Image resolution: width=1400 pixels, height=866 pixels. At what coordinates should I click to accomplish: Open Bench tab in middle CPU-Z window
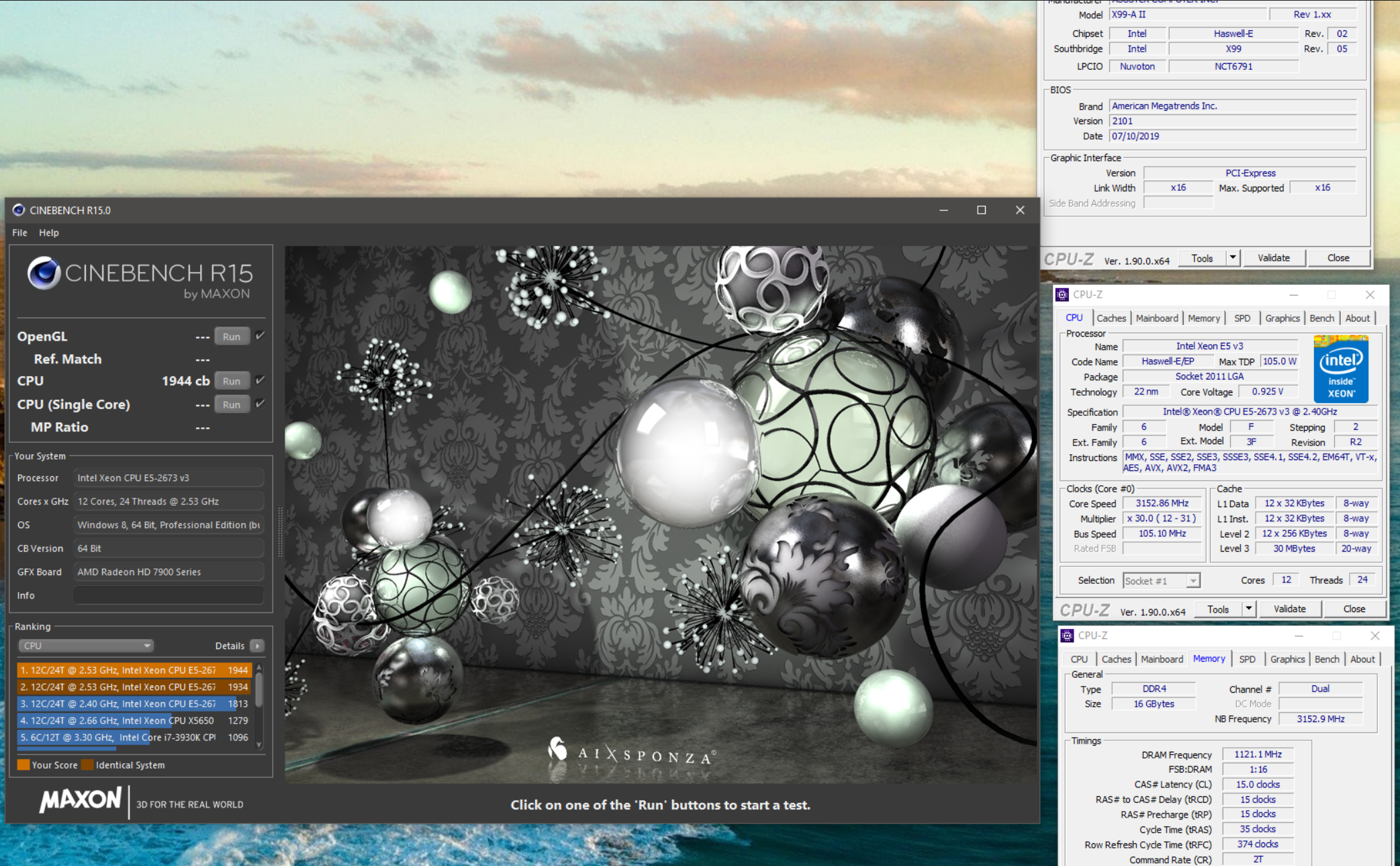(x=1321, y=318)
